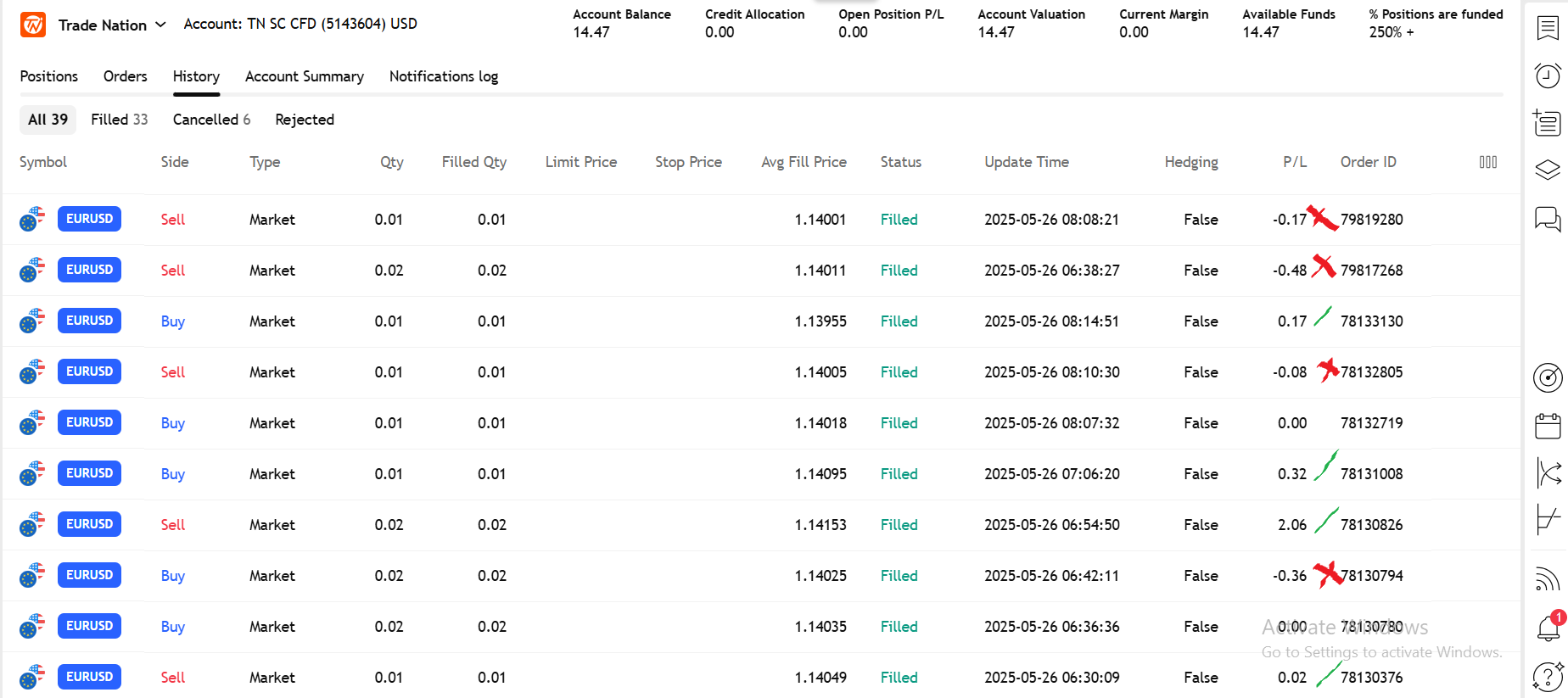Open the help question mark icon

(1548, 677)
